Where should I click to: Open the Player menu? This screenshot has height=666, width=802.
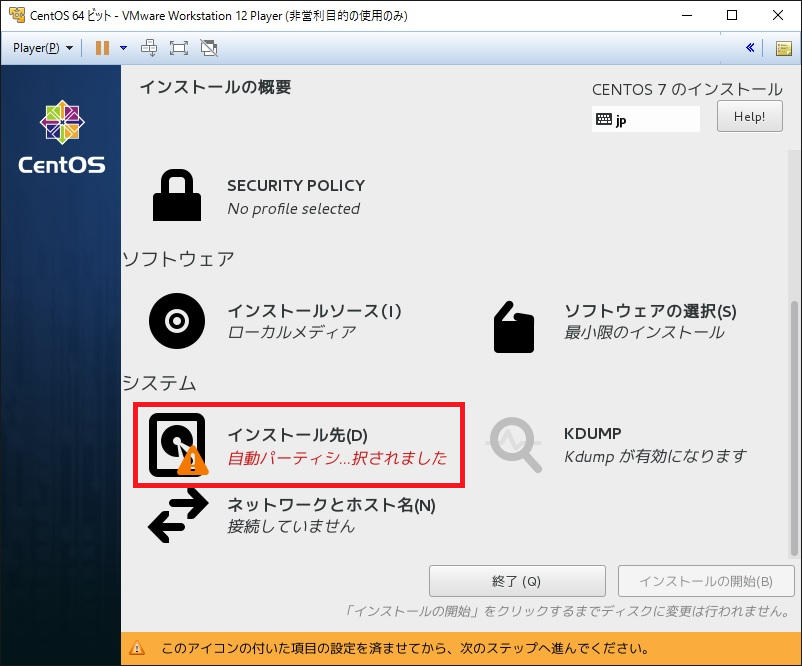pos(40,47)
